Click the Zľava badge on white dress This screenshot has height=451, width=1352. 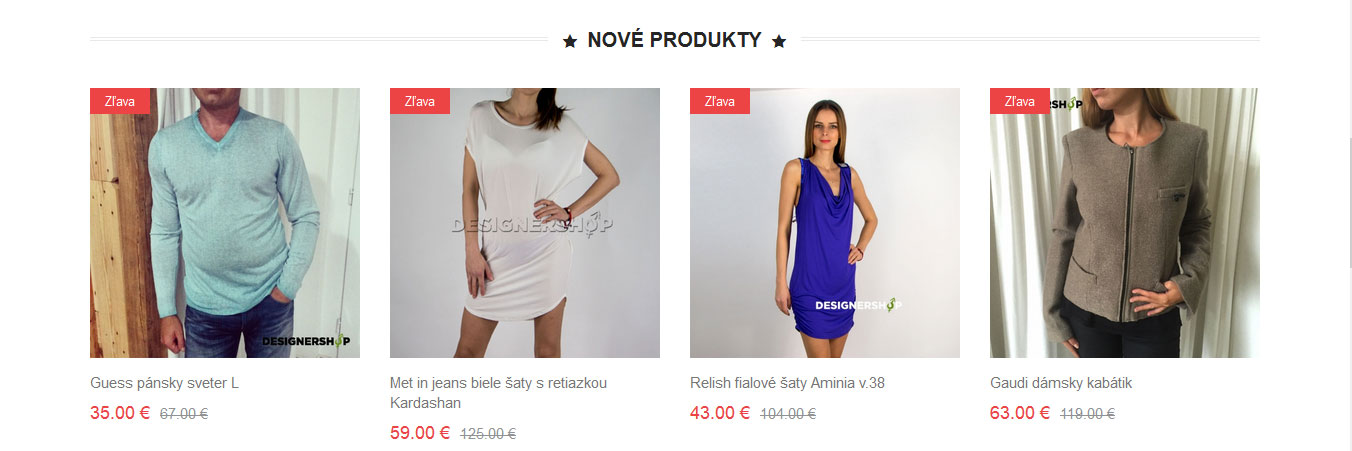pyautogui.click(x=420, y=101)
